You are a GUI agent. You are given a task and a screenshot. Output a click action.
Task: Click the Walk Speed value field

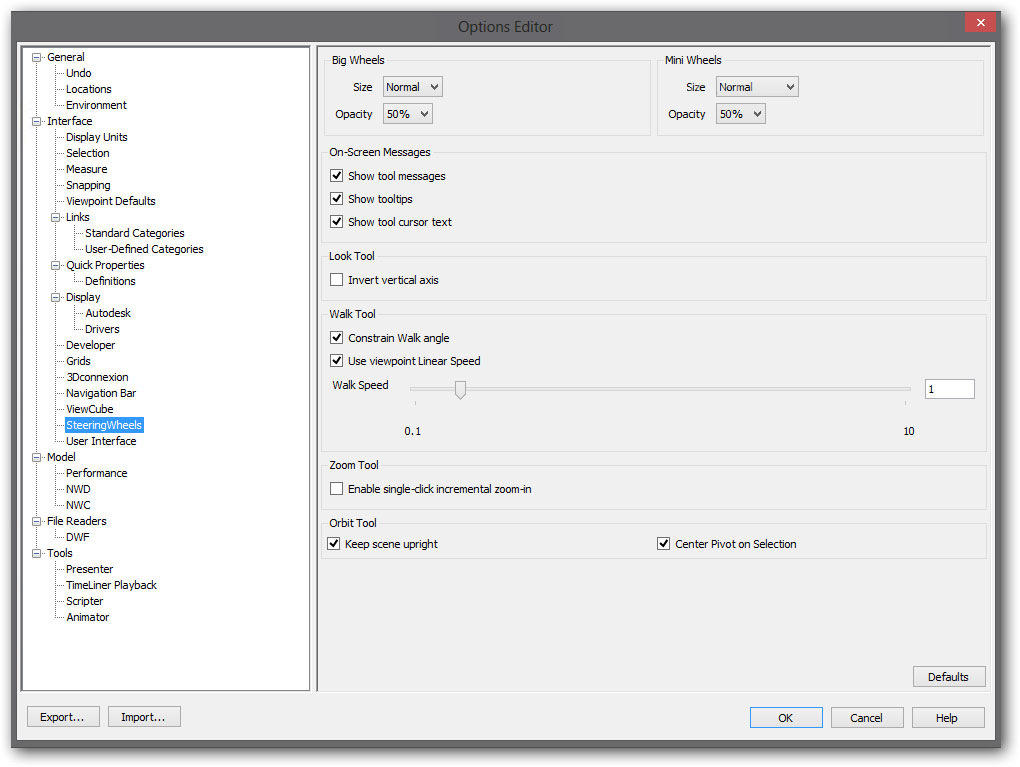(x=948, y=389)
